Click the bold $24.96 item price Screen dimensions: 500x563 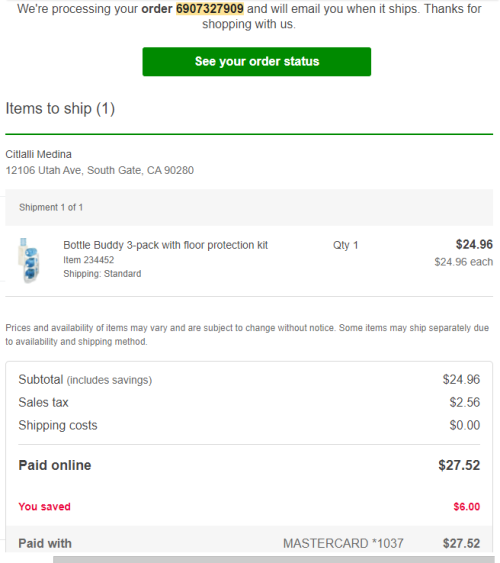pos(474,245)
